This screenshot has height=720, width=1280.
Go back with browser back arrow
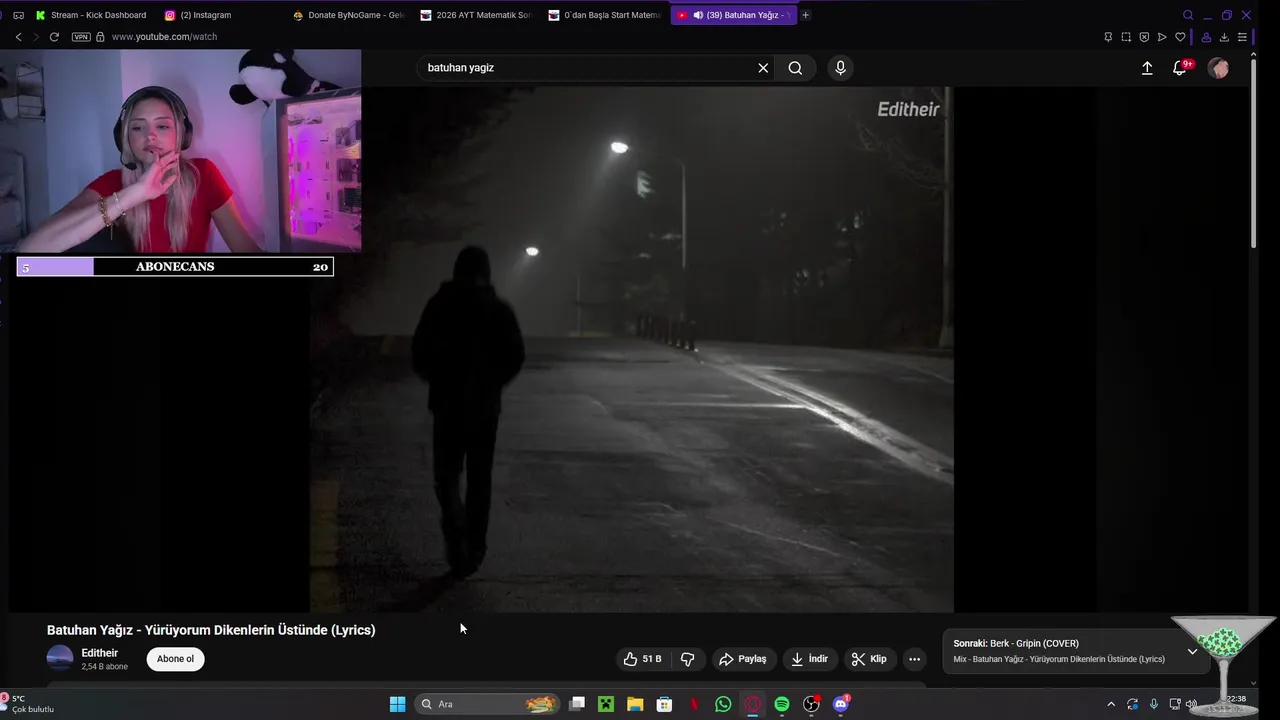click(x=18, y=37)
